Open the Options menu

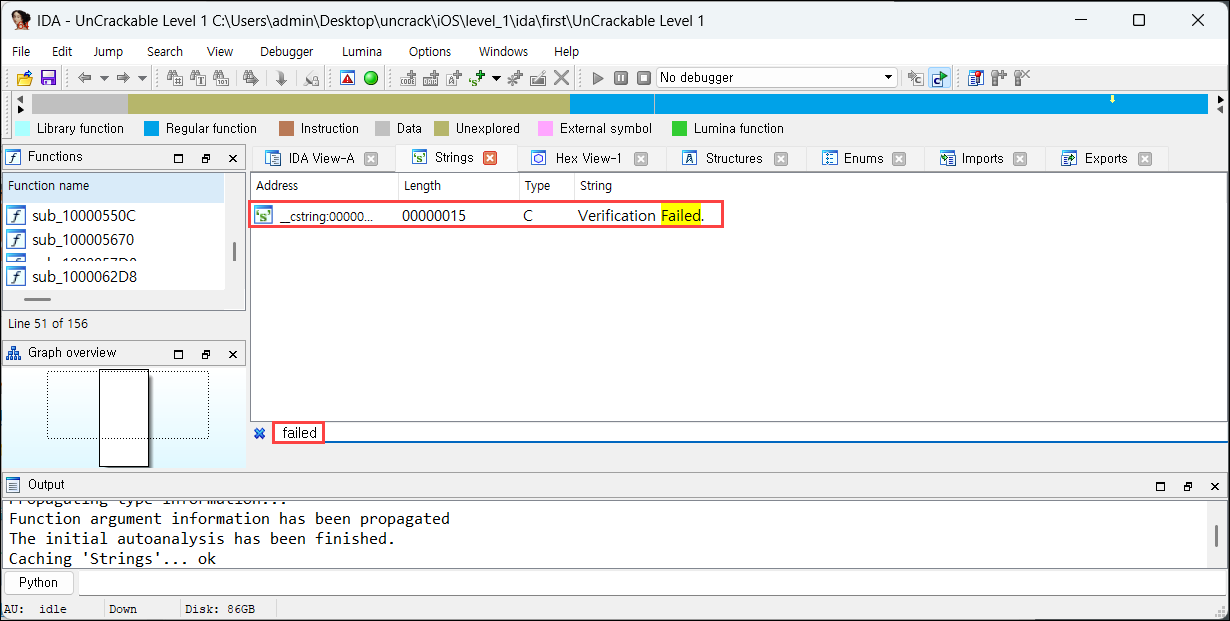pyautogui.click(x=430, y=51)
